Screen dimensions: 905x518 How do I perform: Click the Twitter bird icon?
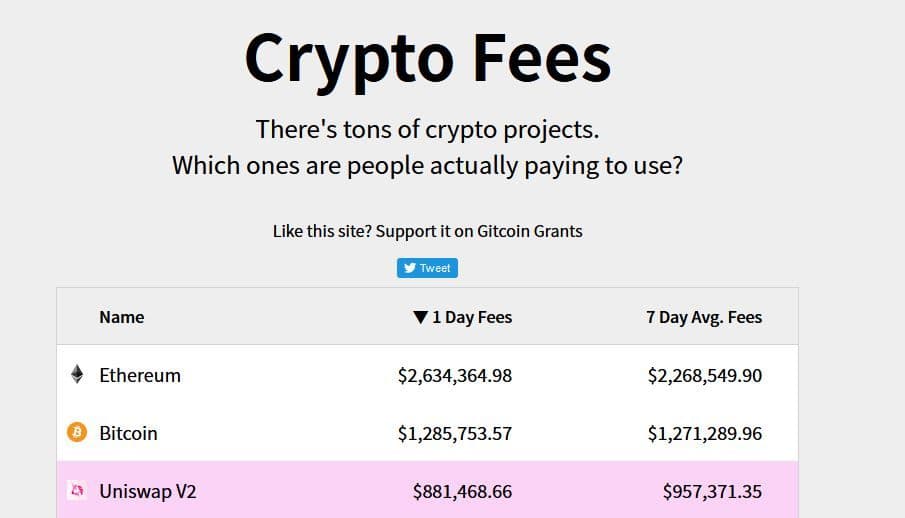pos(410,268)
